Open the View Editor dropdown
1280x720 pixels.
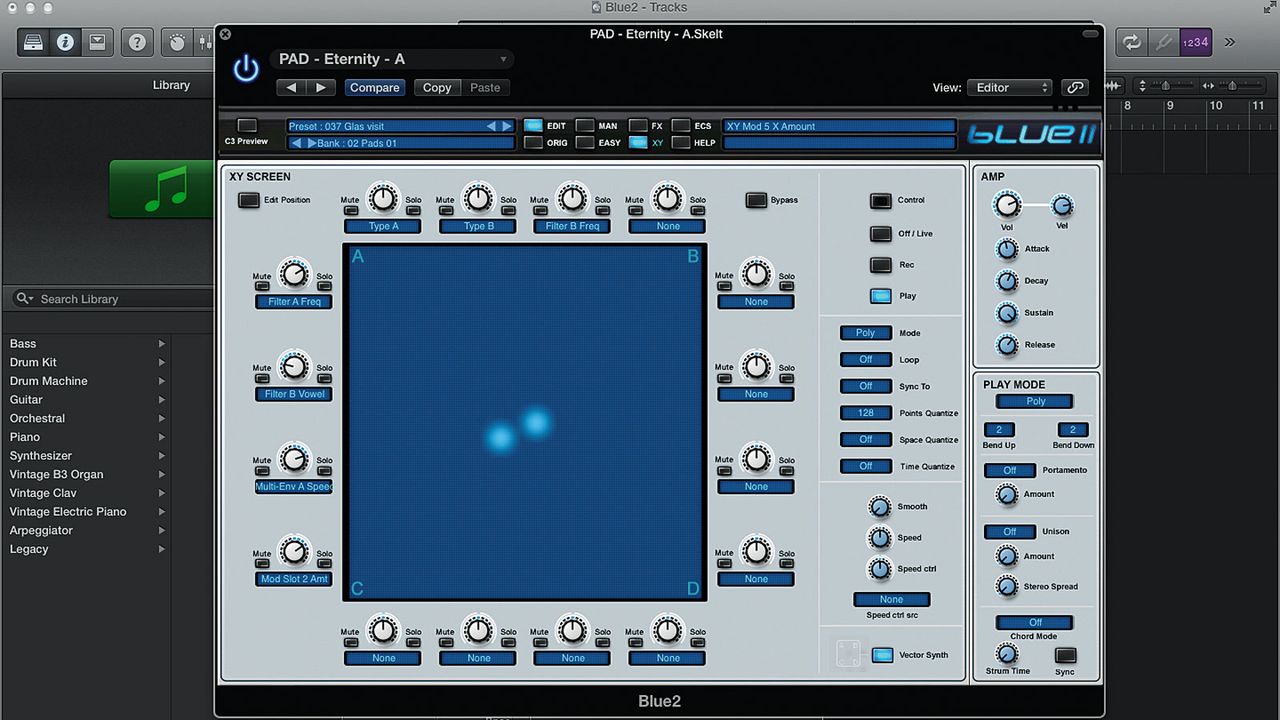click(x=1009, y=88)
